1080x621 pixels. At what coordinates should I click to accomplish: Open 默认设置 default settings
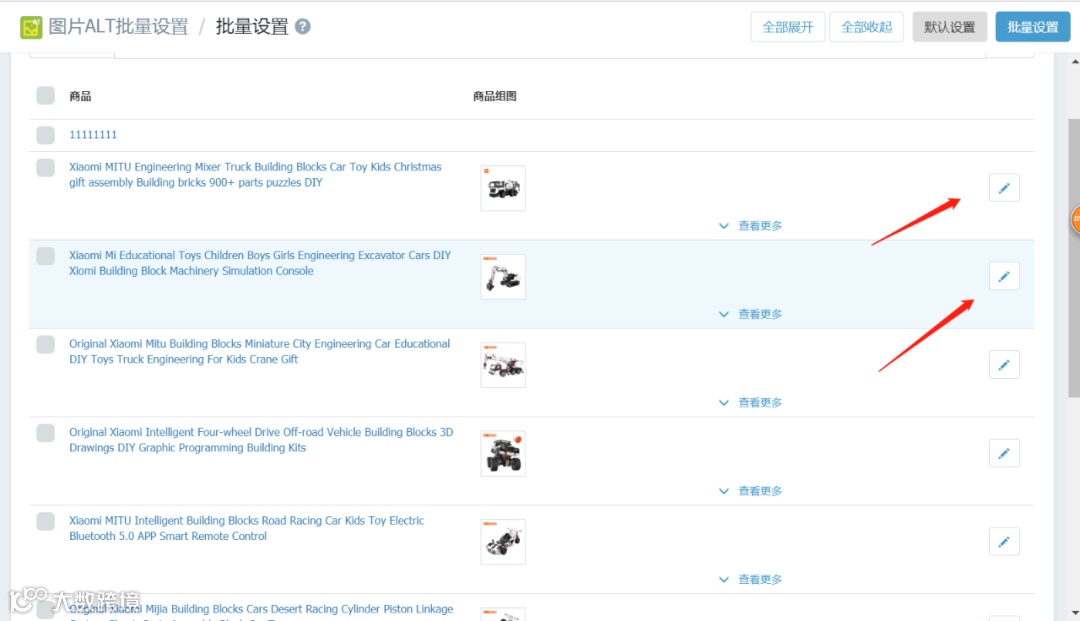950,27
